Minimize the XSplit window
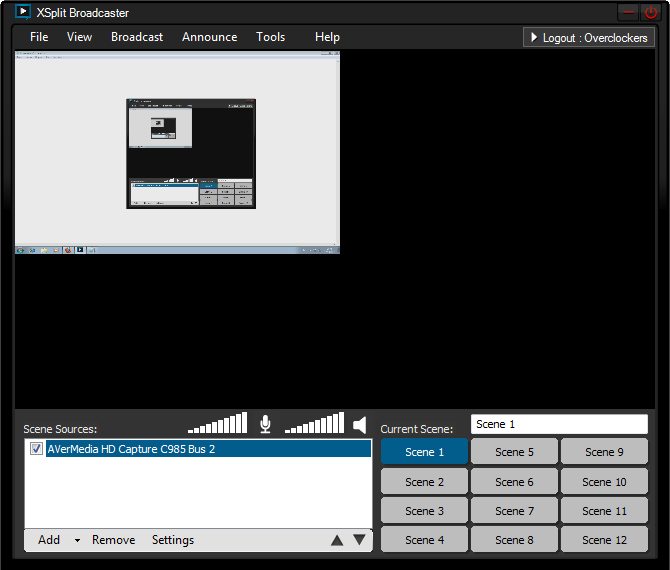The image size is (670, 570). coord(628,13)
